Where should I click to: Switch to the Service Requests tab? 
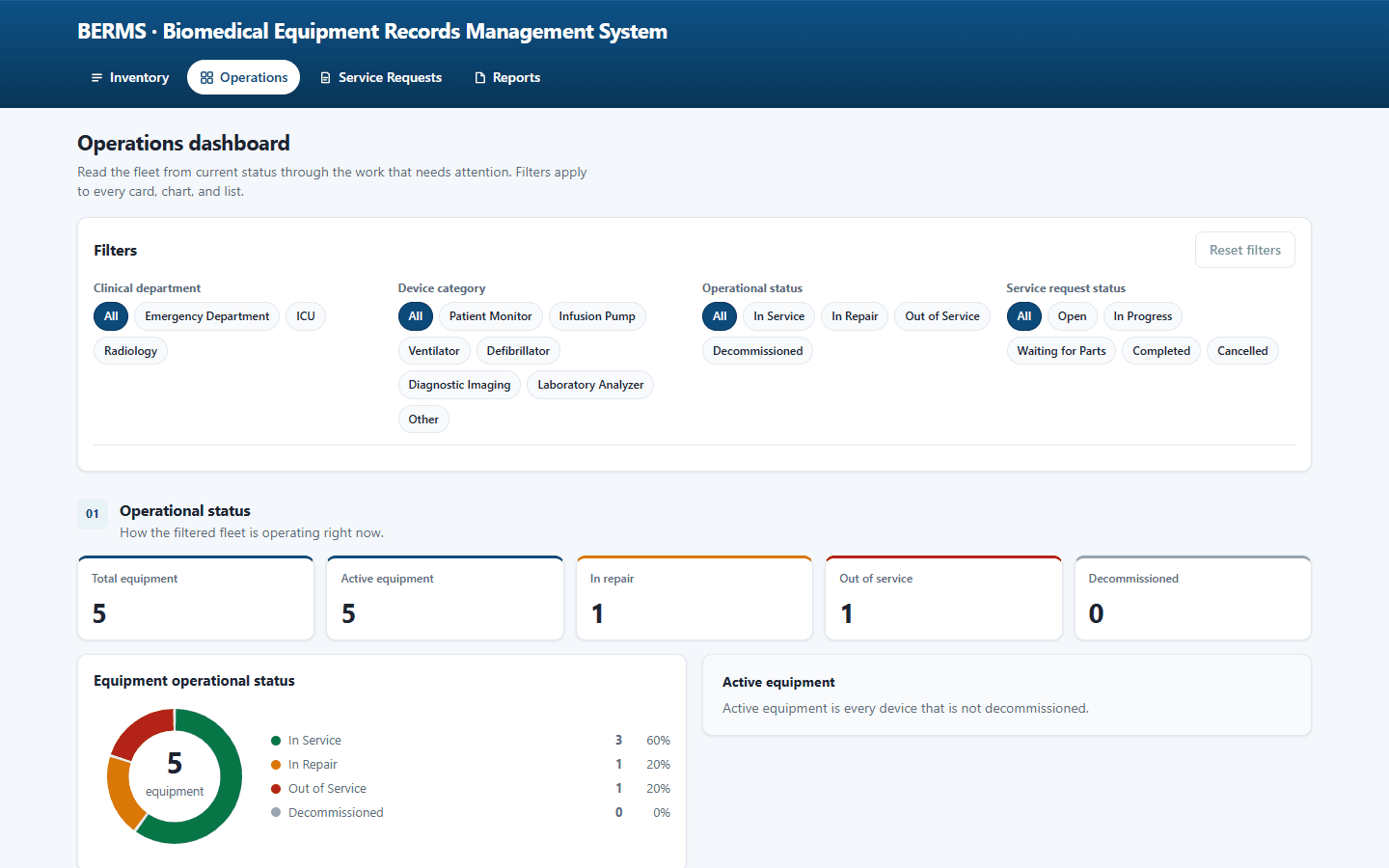(x=380, y=77)
